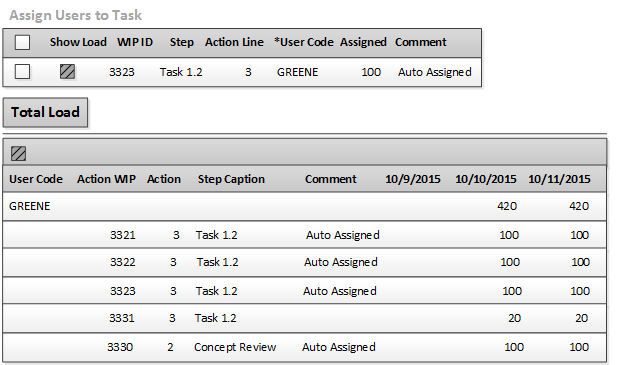The height and width of the screenshot is (365, 621).
Task: Edit the Assigned value 100 for WIP 3323
Action: (371, 72)
